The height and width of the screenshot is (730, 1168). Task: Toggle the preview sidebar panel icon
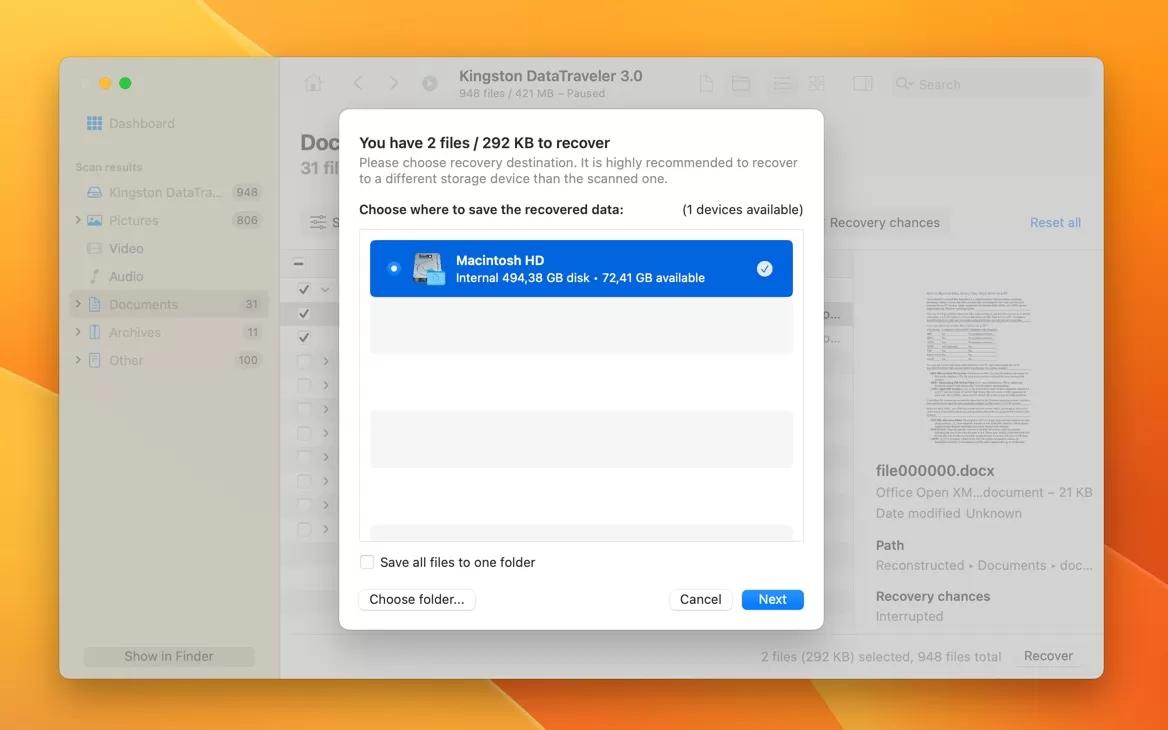[x=862, y=84]
